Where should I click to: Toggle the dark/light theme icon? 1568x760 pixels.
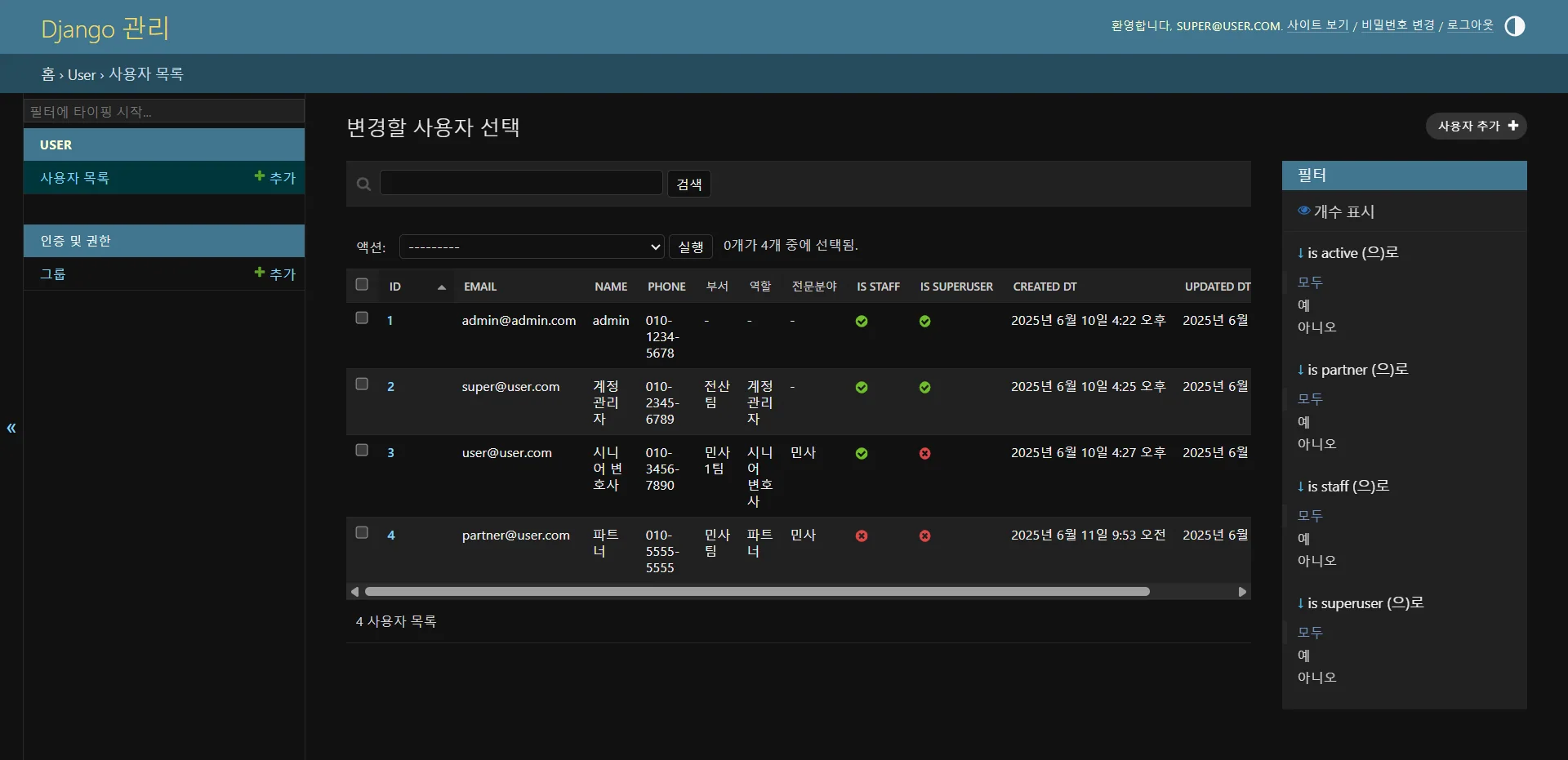coord(1514,26)
